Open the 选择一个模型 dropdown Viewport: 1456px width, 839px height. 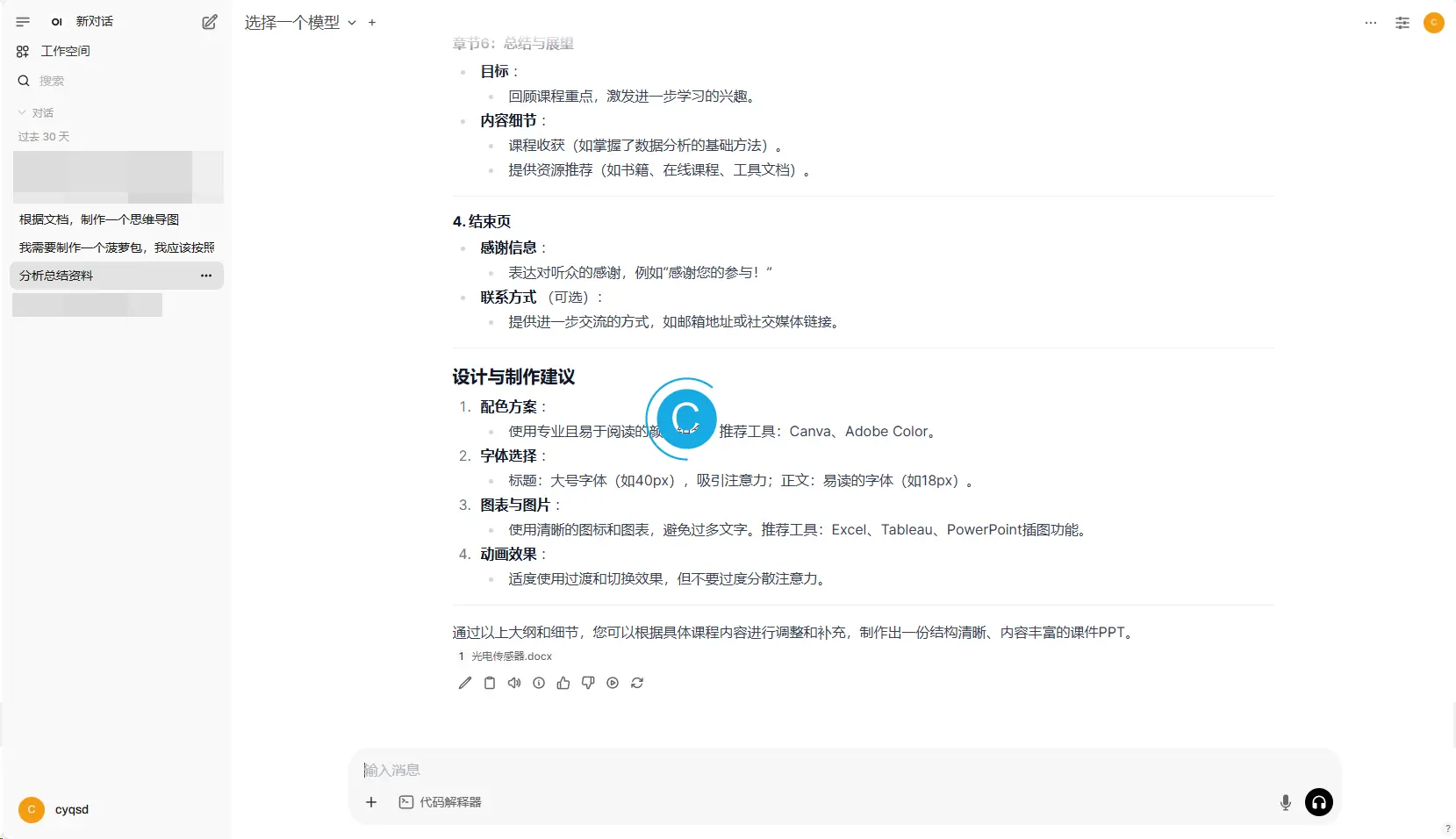tap(300, 23)
